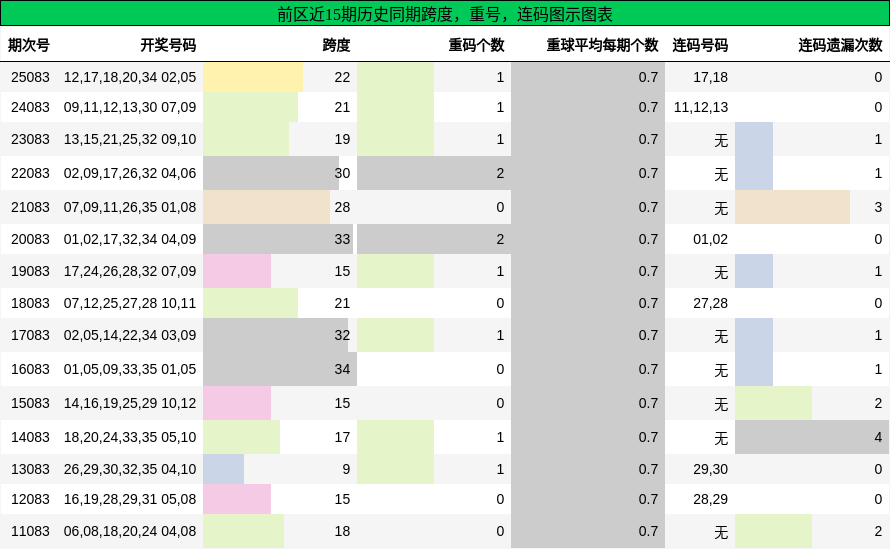Select draw numbers 01,02,17,32,34 04,09
Viewport: 890px width, 549px height.
130,239
